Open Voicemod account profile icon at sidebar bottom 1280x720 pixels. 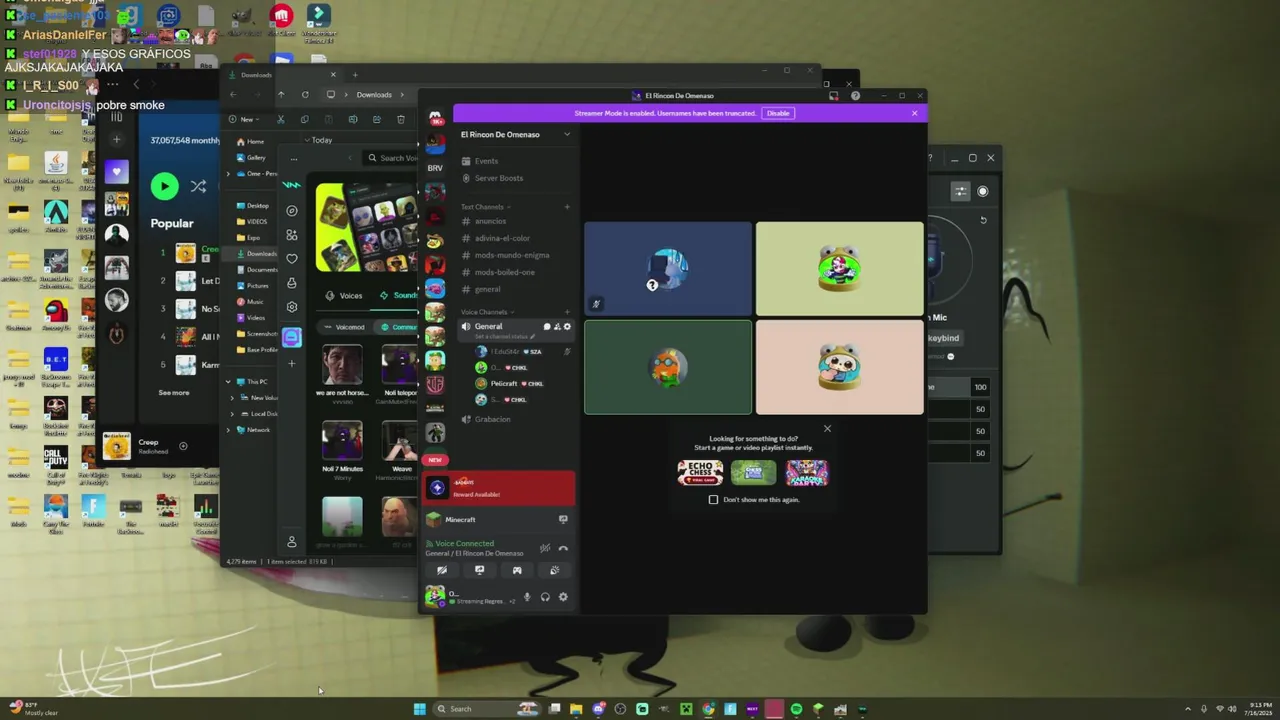[x=292, y=542]
